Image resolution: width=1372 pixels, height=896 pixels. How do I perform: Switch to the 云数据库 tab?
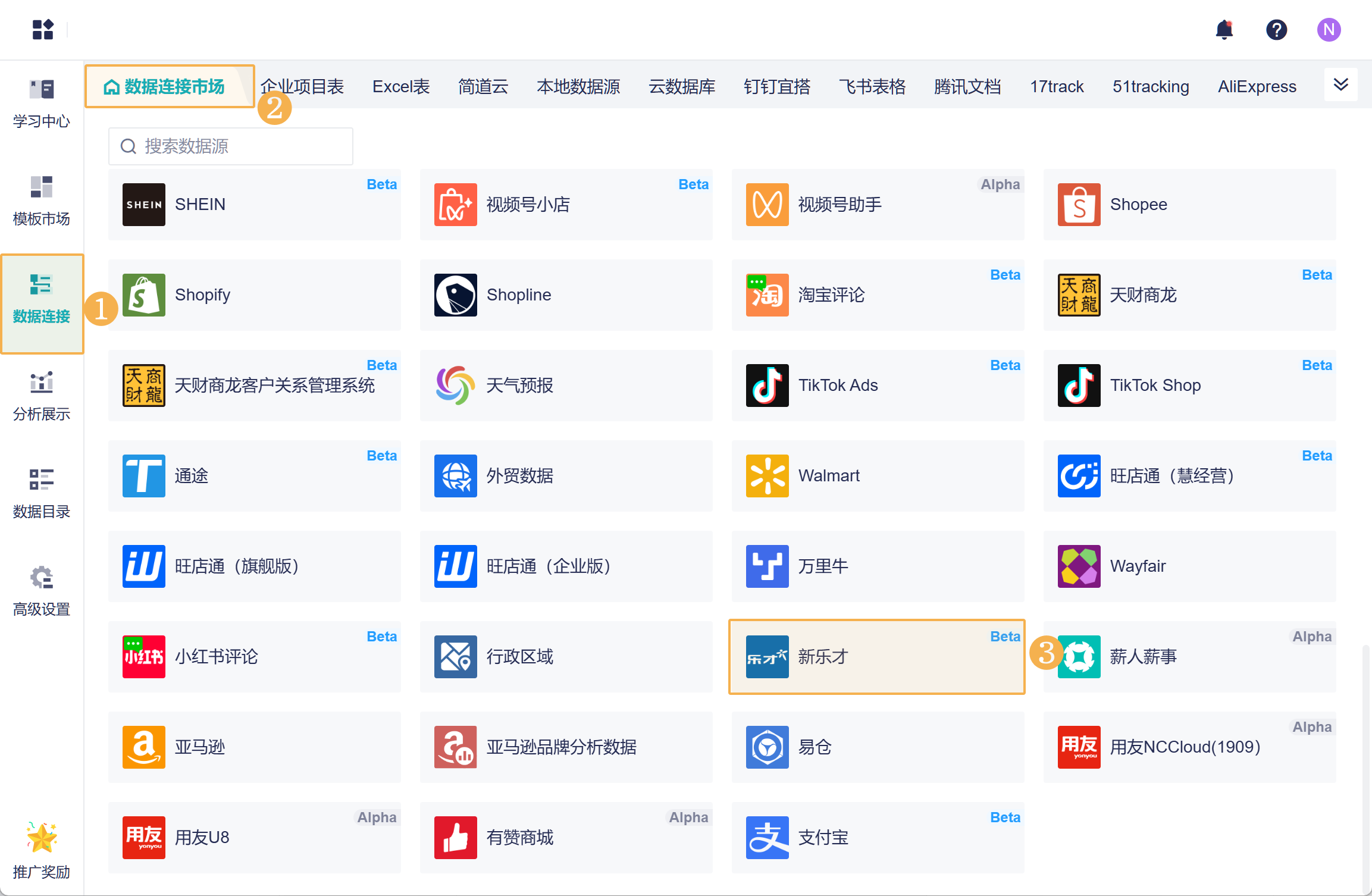point(682,87)
